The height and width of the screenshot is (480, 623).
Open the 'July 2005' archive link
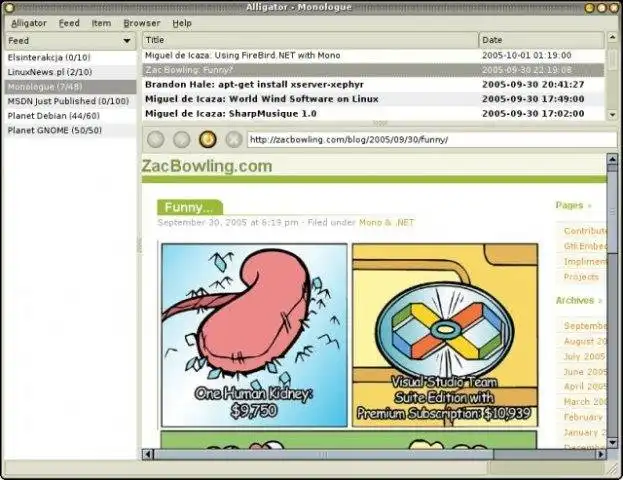pyautogui.click(x=585, y=356)
